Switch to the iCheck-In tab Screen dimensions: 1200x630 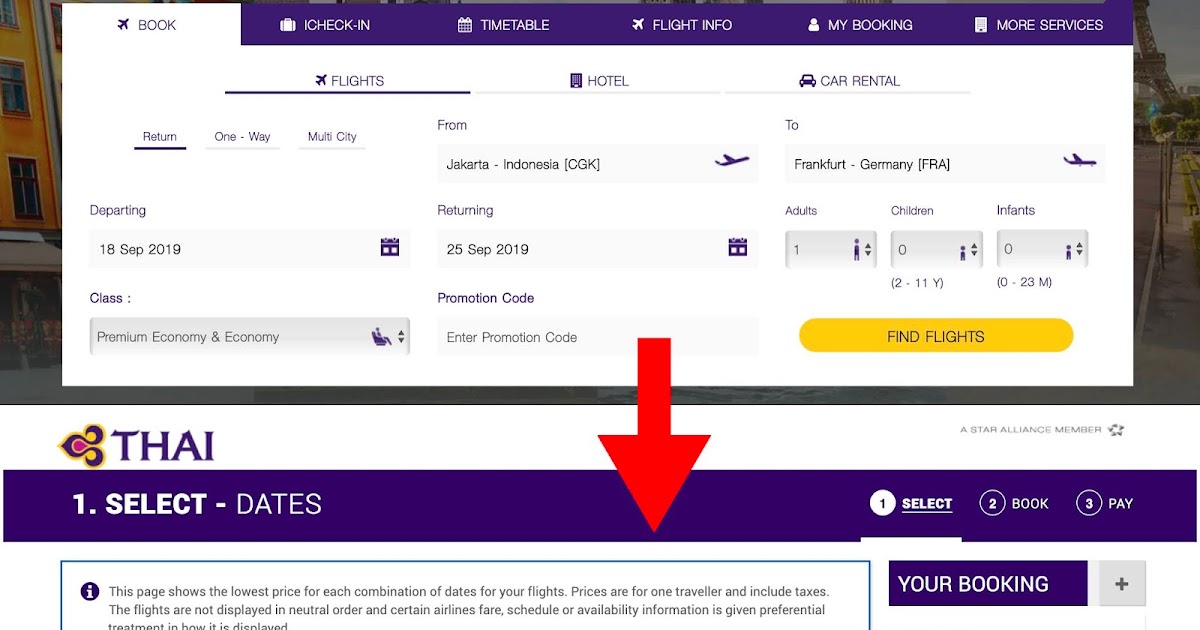coord(325,25)
